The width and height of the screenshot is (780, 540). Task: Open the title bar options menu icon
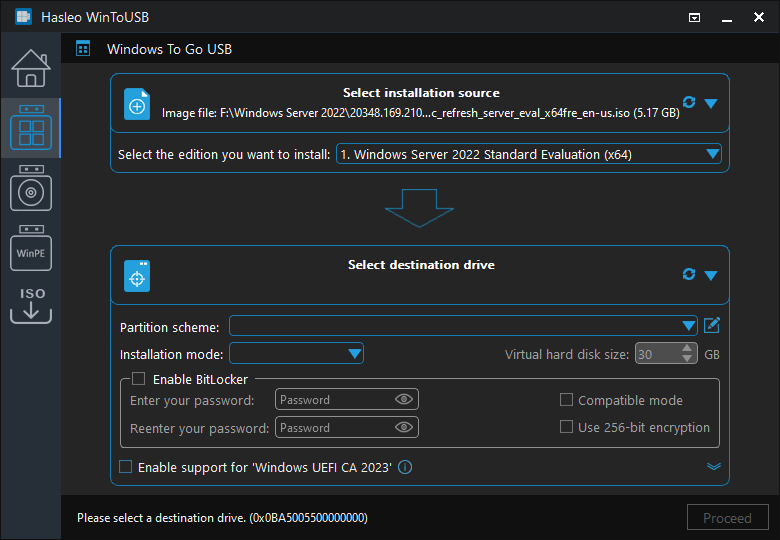click(694, 18)
